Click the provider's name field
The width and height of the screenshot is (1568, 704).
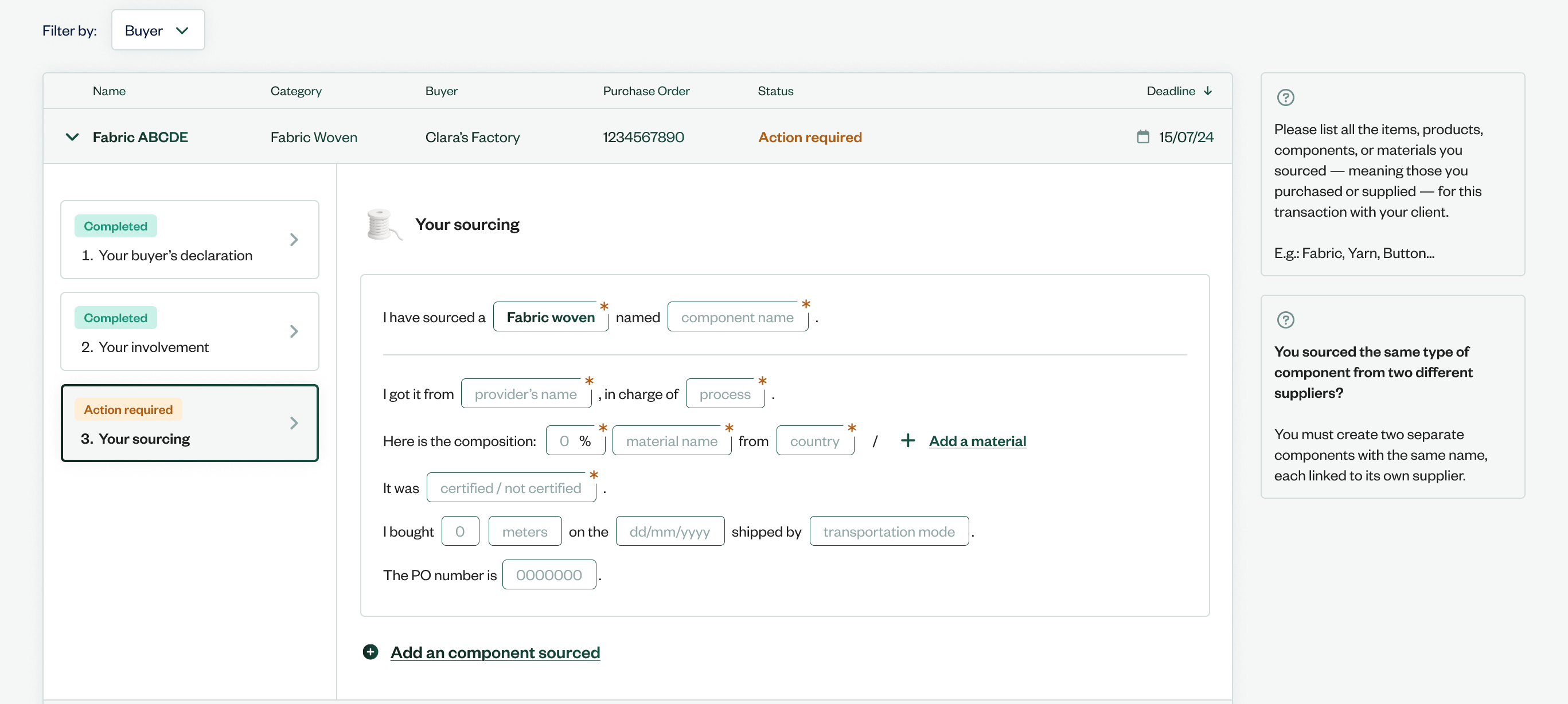pos(525,394)
